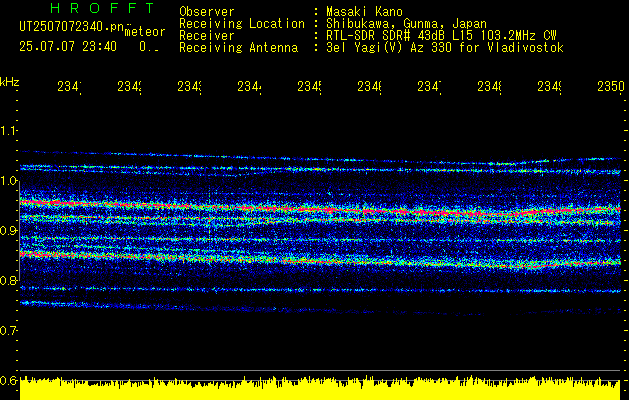
Task: Select the filename UT2507072340.pn text
Action: point(72,26)
